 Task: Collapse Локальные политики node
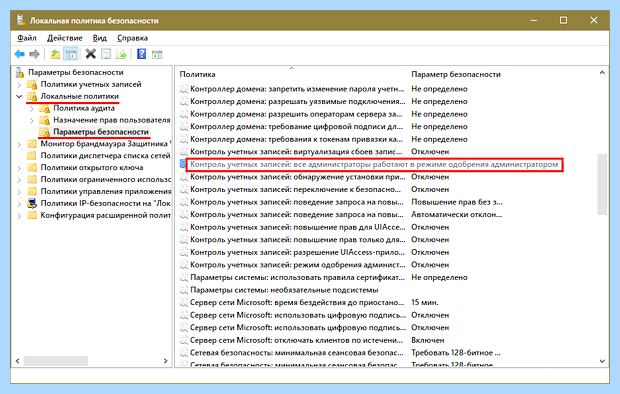click(x=19, y=96)
